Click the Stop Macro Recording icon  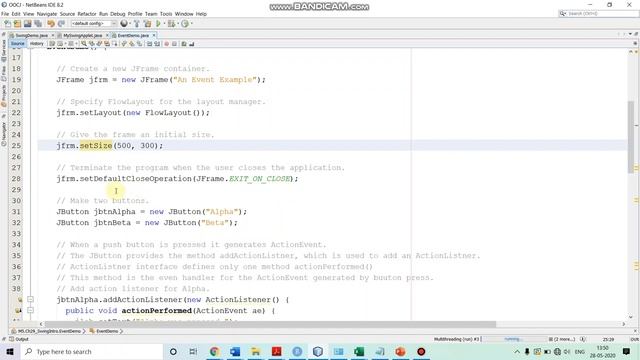(174, 44)
